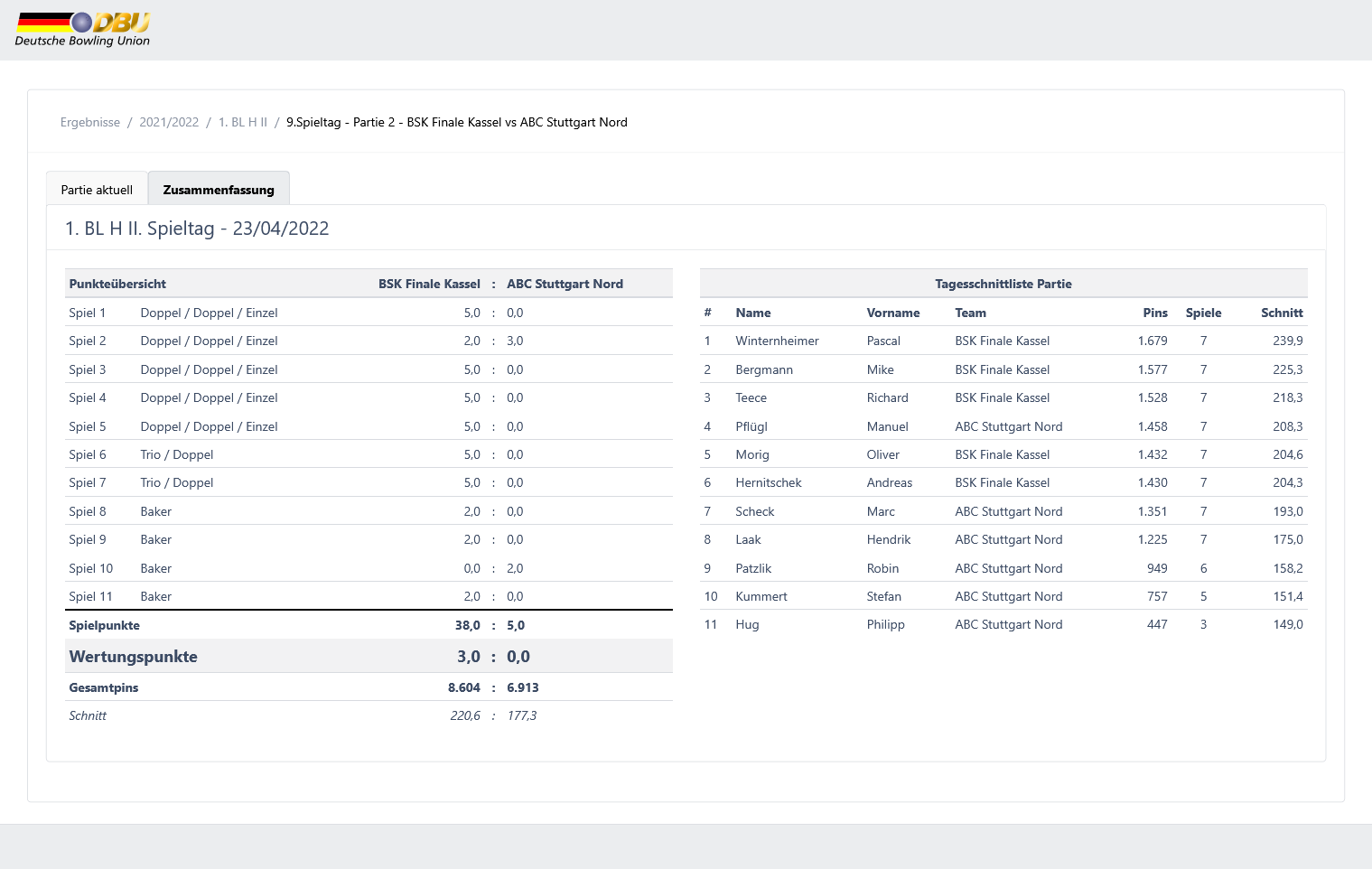
Task: Click the Wertungspunkte value 3,0
Action: [x=469, y=657]
